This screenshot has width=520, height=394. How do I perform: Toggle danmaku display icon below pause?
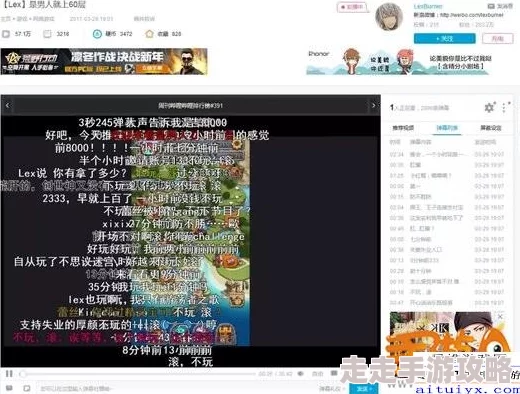pyautogui.click(x=9, y=388)
